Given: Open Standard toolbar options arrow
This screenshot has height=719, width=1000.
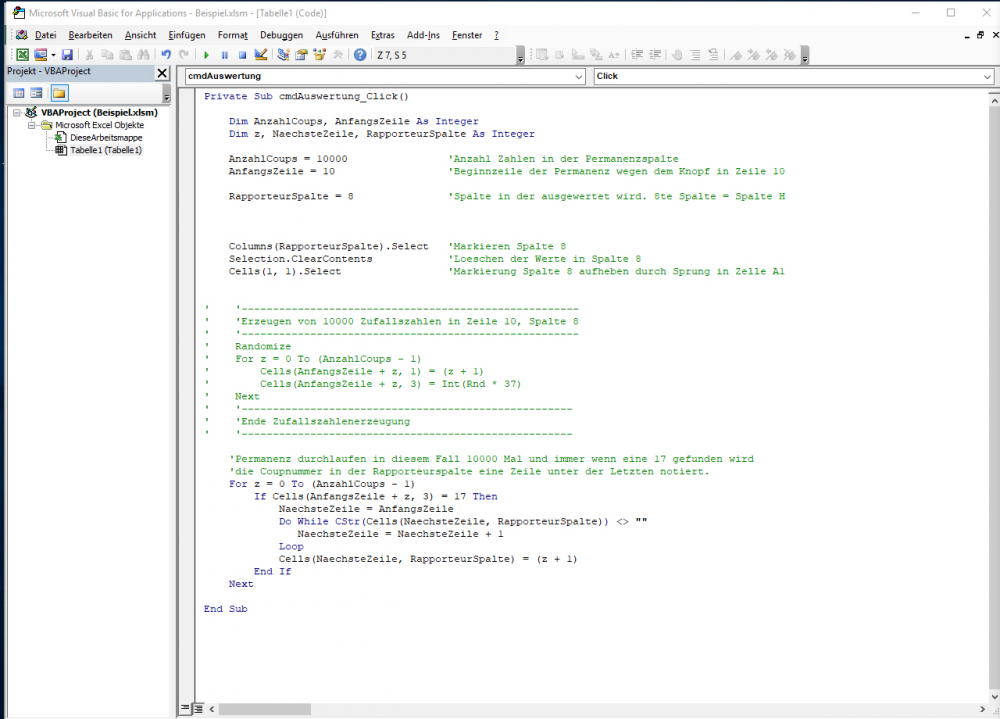Looking at the screenshot, I should tap(520, 56).
